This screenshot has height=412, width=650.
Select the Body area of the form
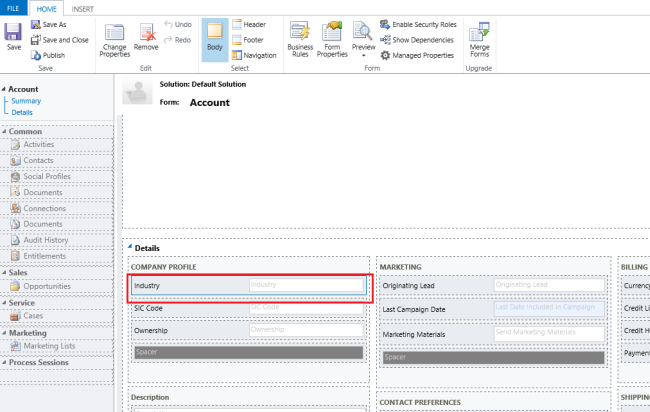pyautogui.click(x=215, y=40)
